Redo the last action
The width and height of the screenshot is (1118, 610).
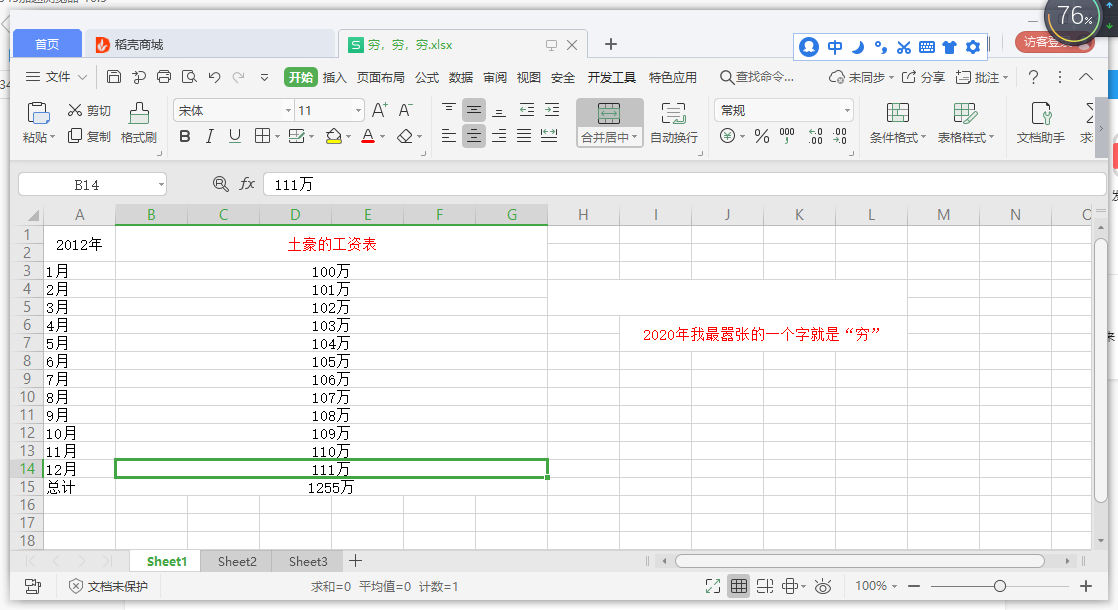click(239, 77)
